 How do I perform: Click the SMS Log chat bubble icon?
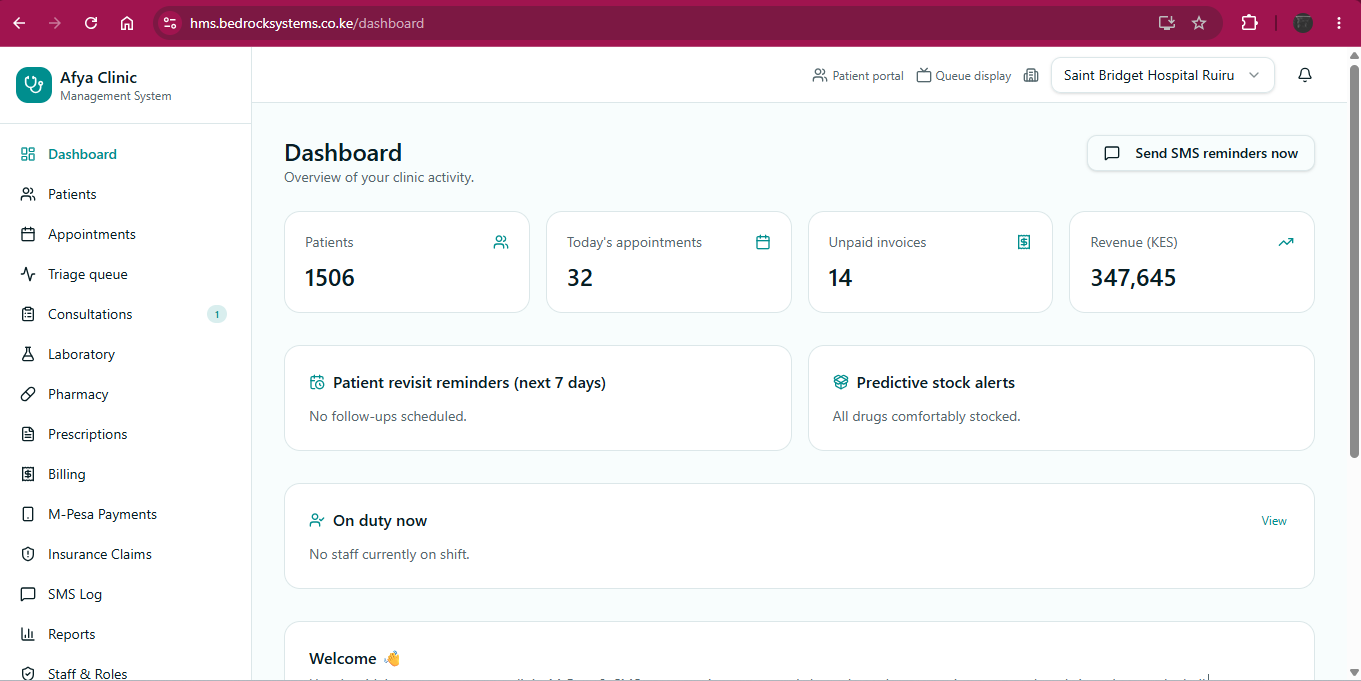(28, 594)
